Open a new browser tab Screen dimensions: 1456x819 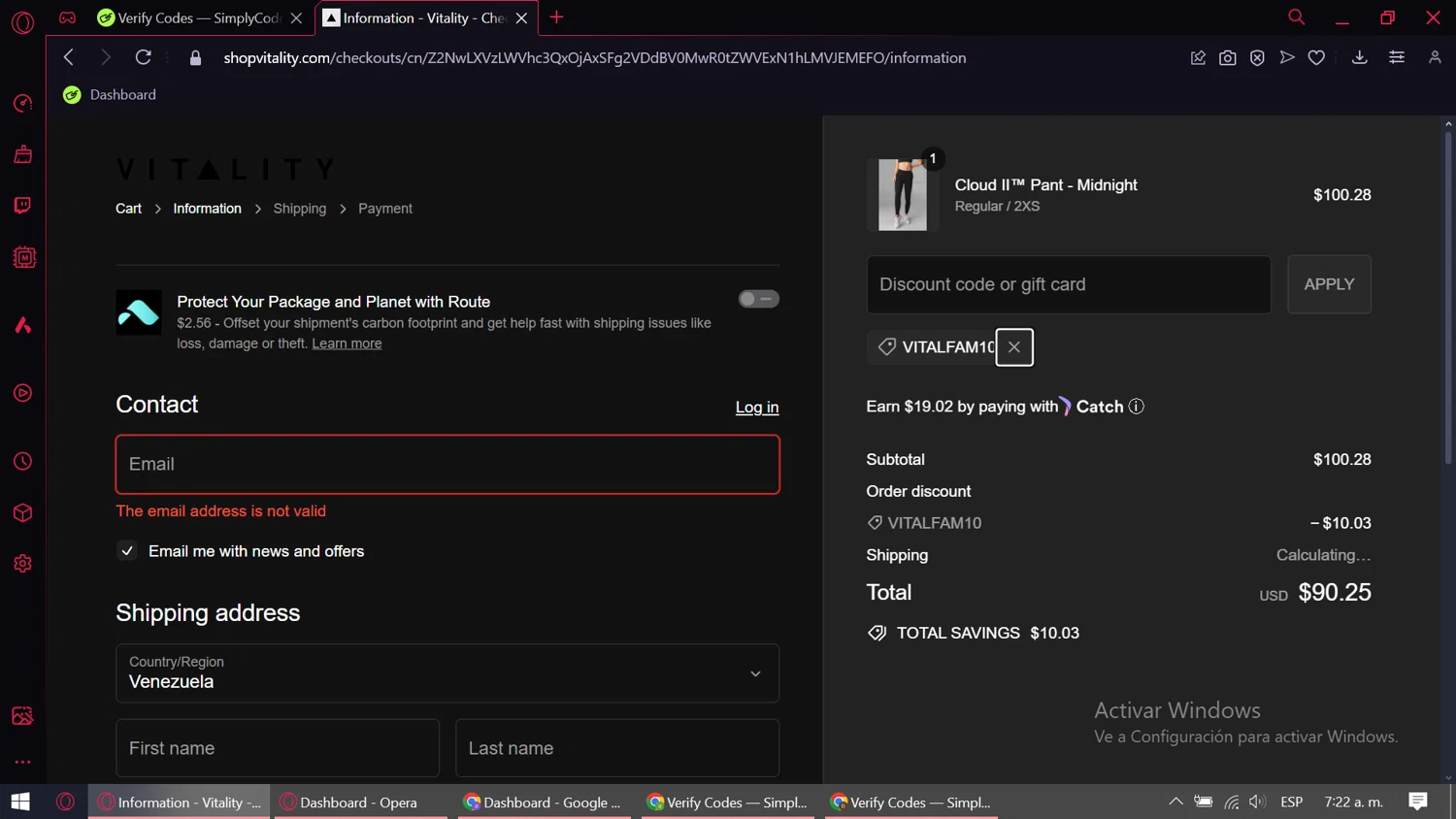[556, 17]
